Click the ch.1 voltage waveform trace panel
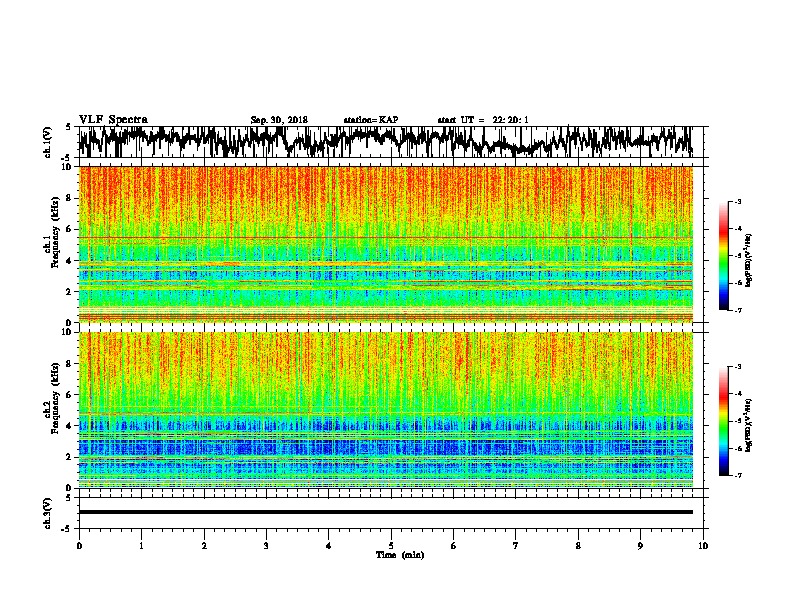Image resolution: width=792 pixels, height=612 pixels. coord(393,142)
